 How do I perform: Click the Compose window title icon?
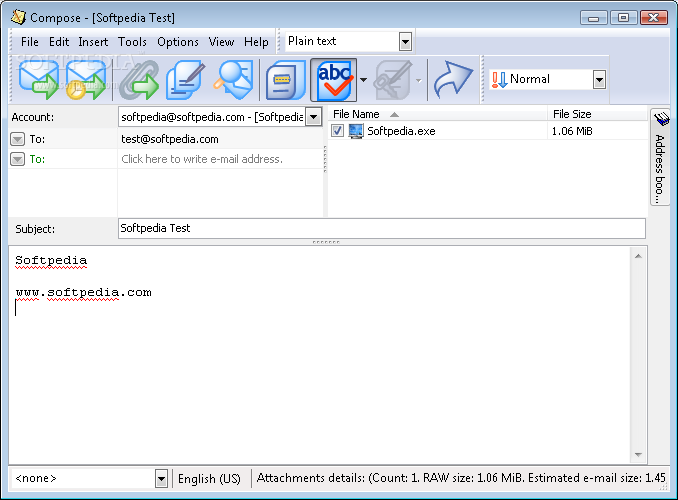(18, 17)
